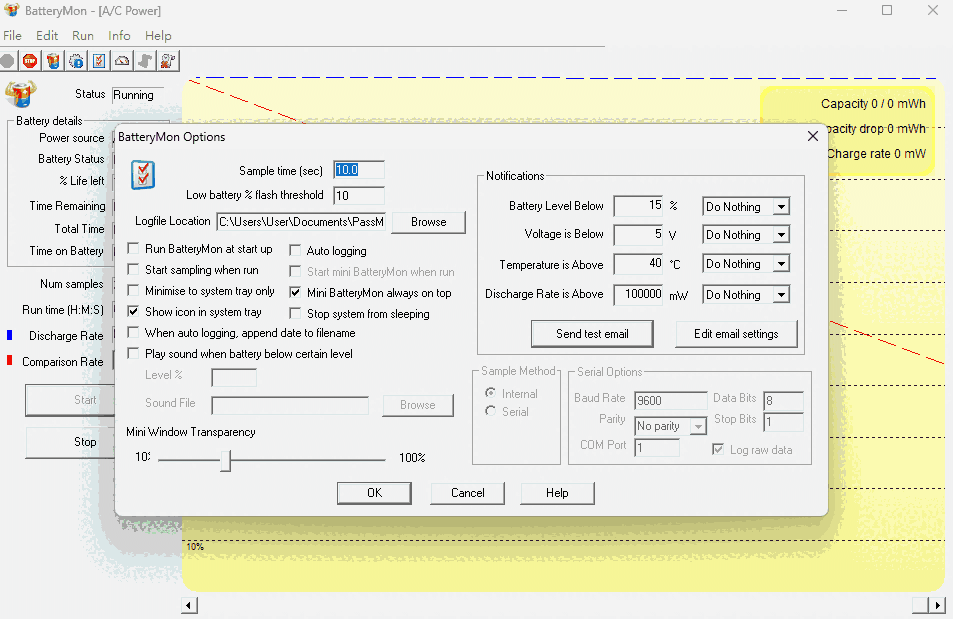The width and height of the screenshot is (953, 619).
Task: Click the blue Discharge Rate color marker
Action: point(10,335)
